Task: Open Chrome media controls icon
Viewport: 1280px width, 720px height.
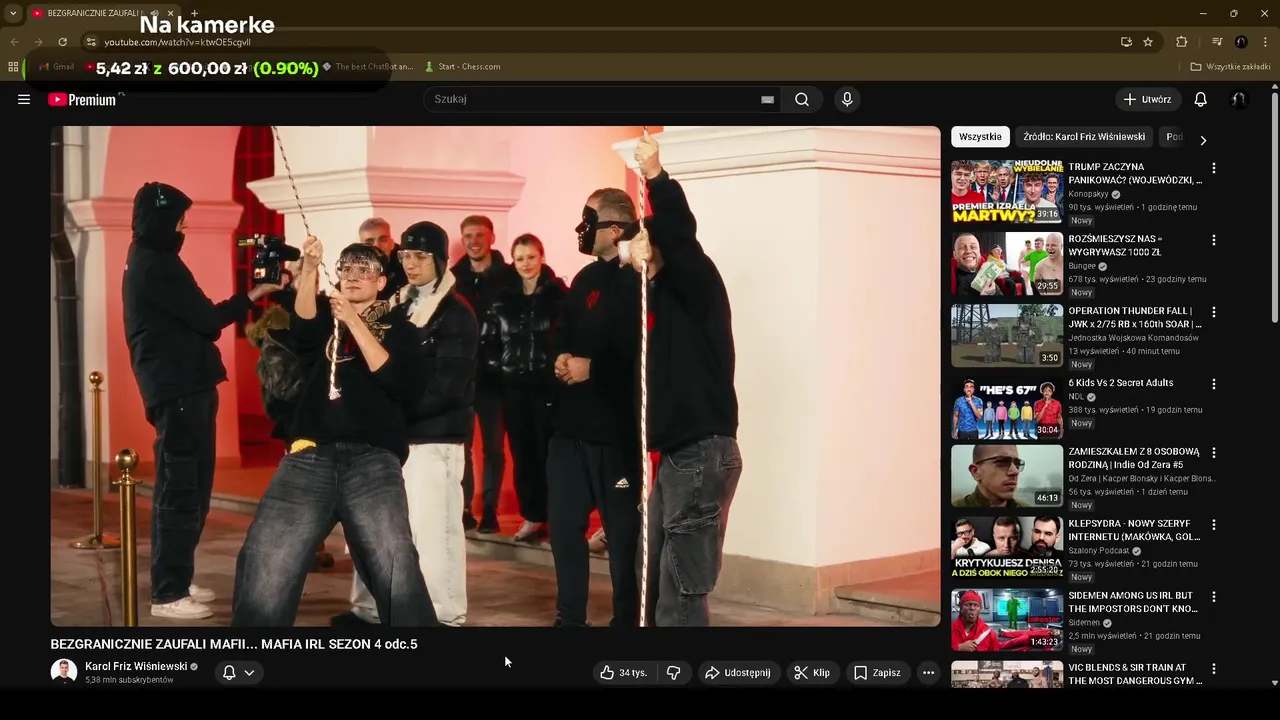Action: coord(1217,42)
